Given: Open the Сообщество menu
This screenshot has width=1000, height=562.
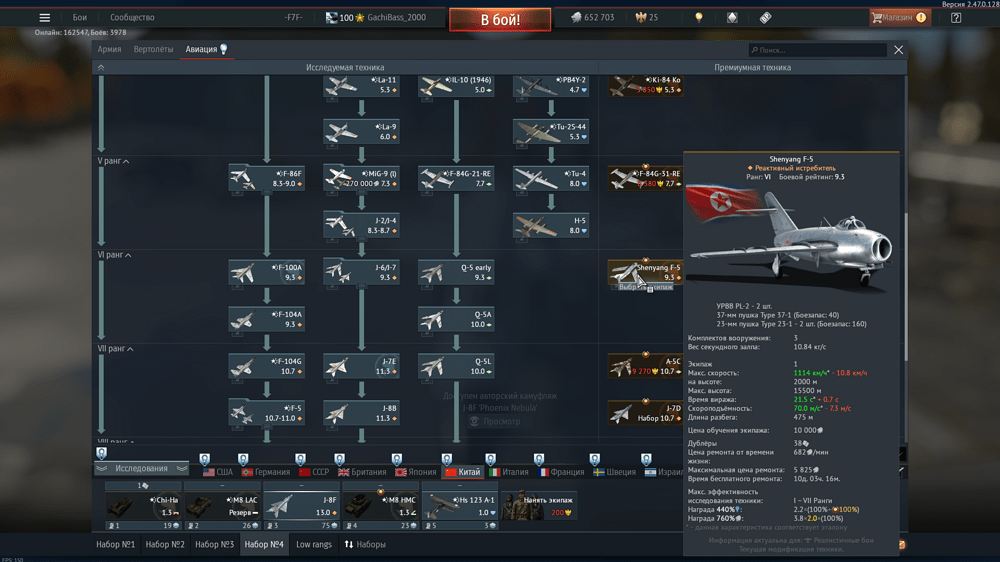Looking at the screenshot, I should [132, 18].
